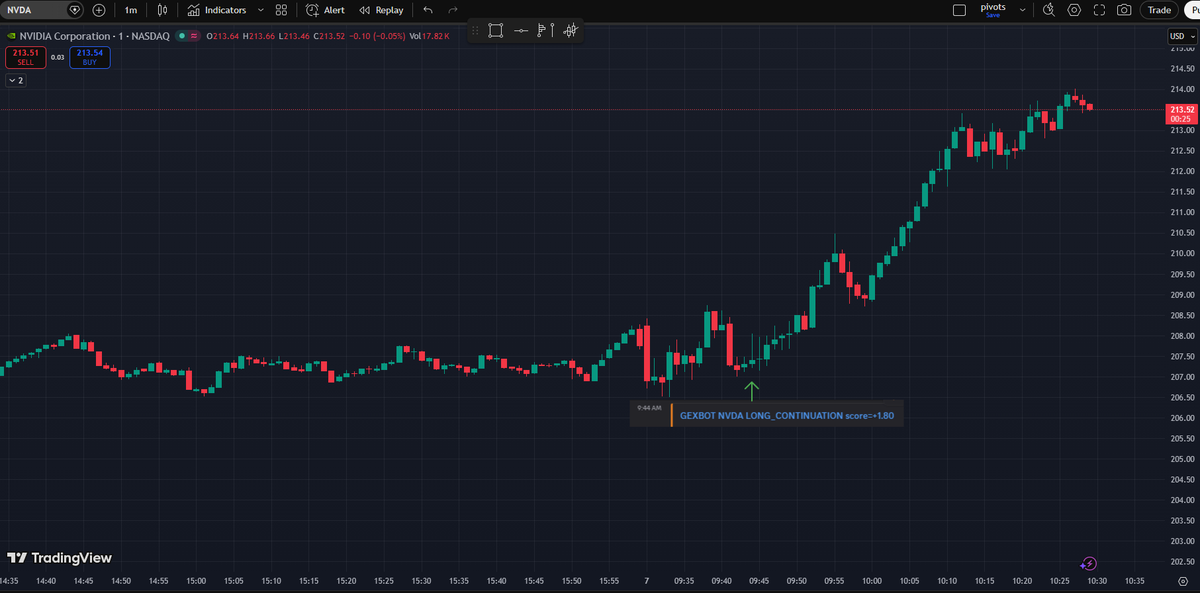Redo the last chart action

[453, 10]
